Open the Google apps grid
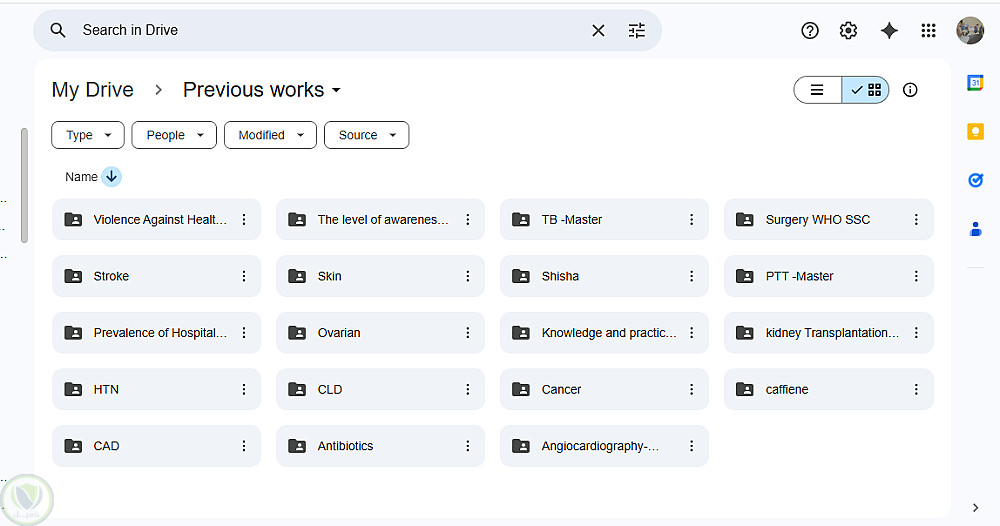1000x526 pixels. 928,31
